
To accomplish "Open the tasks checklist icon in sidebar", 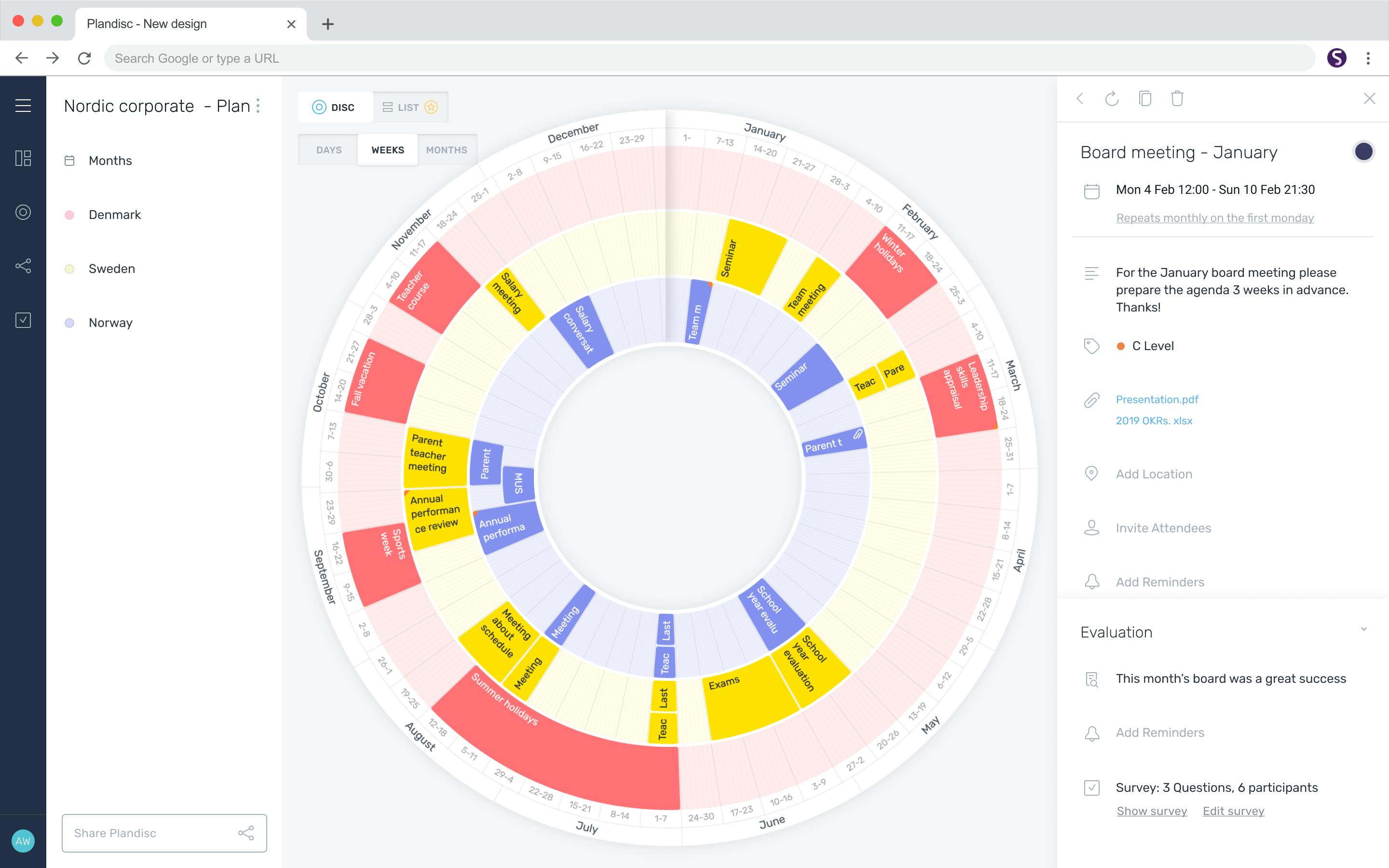I will click(x=24, y=320).
